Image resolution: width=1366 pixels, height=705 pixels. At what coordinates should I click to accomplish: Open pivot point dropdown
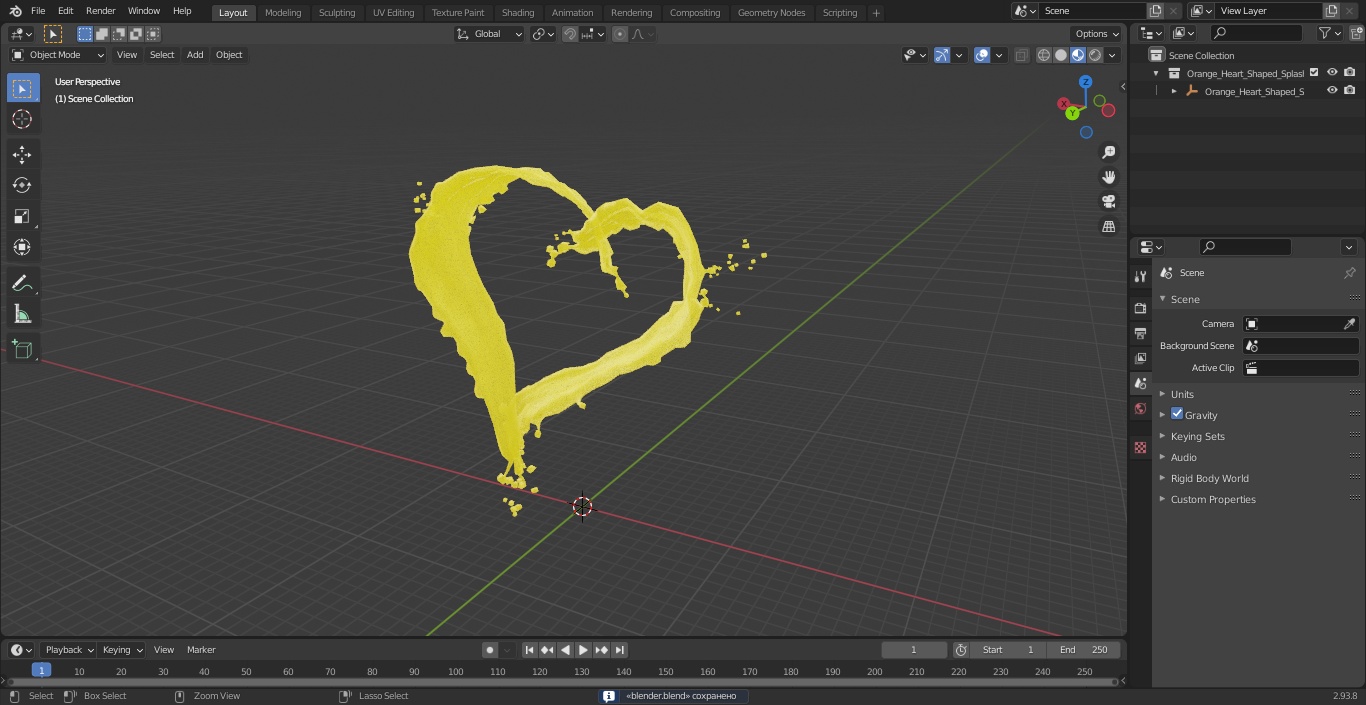pyautogui.click(x=543, y=34)
